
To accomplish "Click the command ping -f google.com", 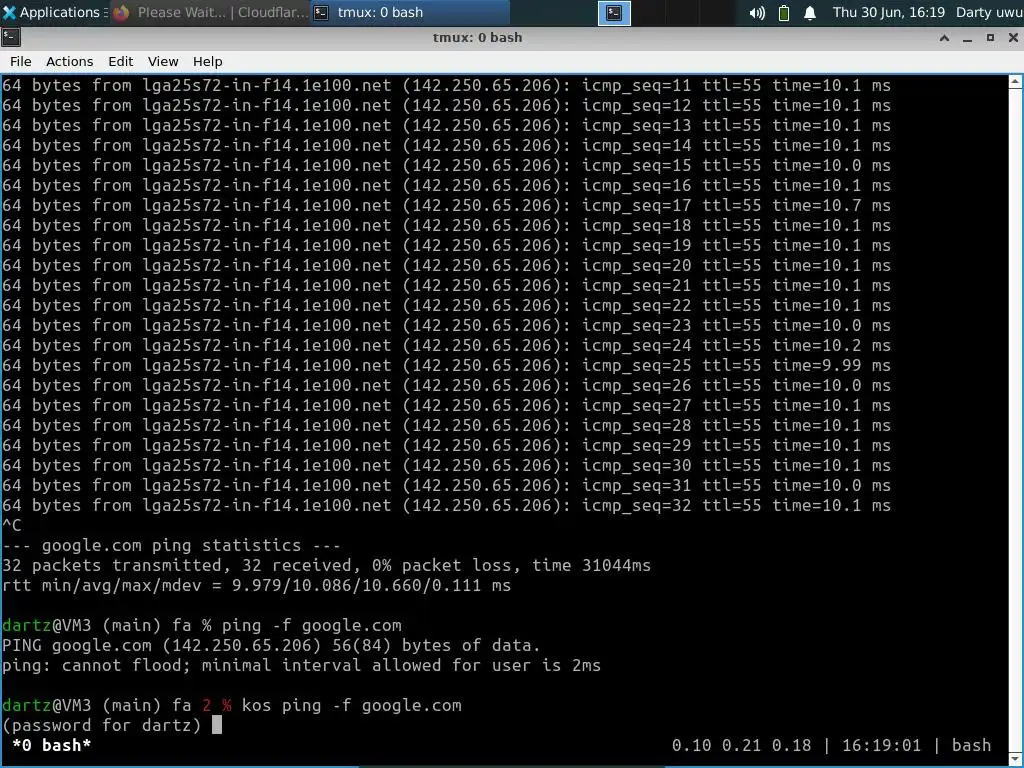I will tap(312, 626).
